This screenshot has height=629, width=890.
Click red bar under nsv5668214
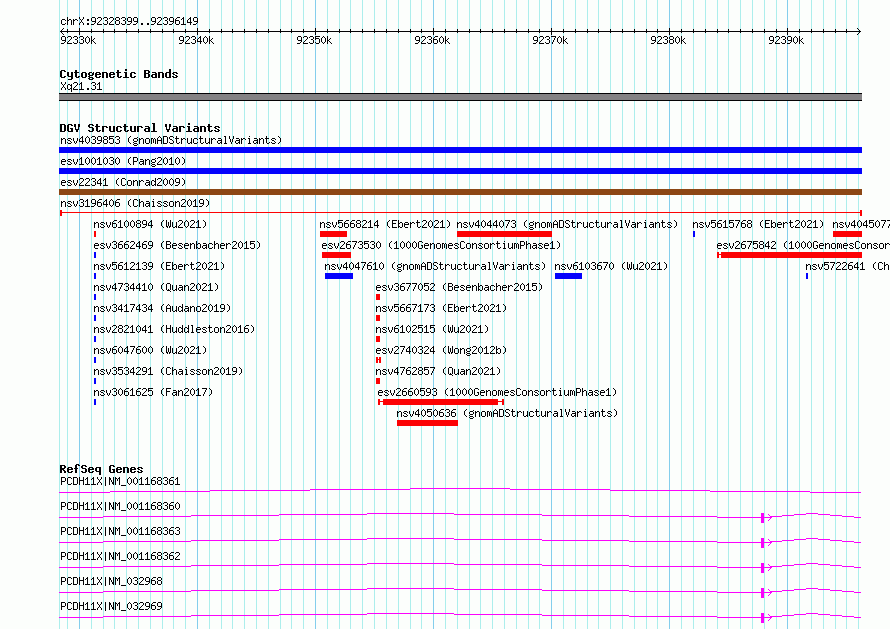(333, 234)
